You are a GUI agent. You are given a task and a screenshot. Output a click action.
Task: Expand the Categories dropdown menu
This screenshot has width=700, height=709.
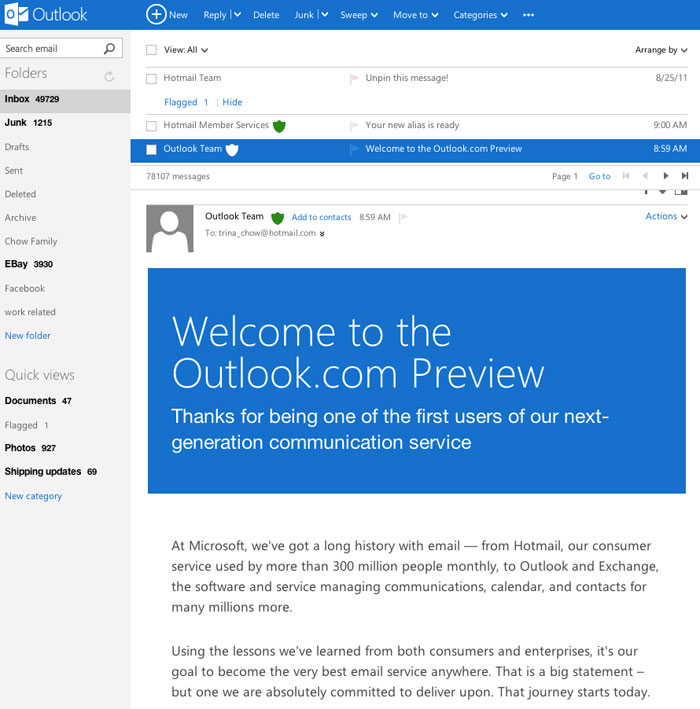480,15
